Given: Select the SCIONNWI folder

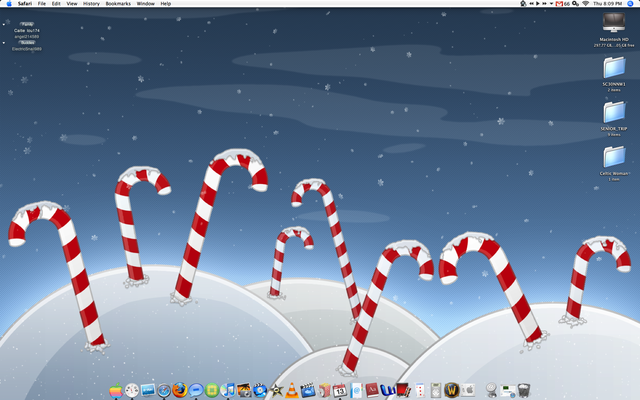Looking at the screenshot, I should (x=614, y=68).
